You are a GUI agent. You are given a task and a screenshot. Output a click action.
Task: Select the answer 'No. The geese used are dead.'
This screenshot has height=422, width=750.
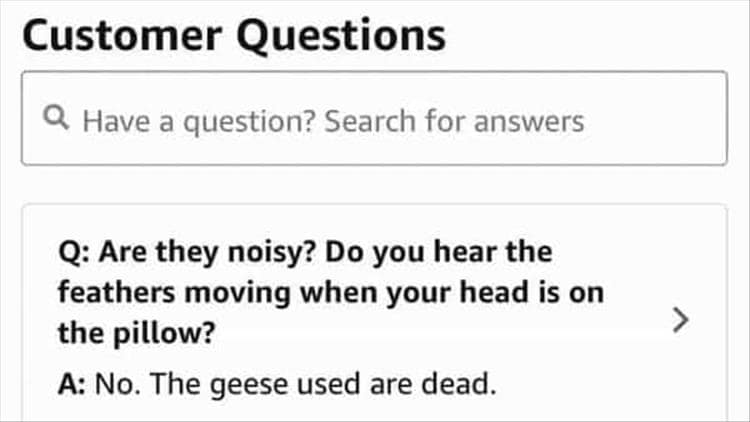coord(296,384)
